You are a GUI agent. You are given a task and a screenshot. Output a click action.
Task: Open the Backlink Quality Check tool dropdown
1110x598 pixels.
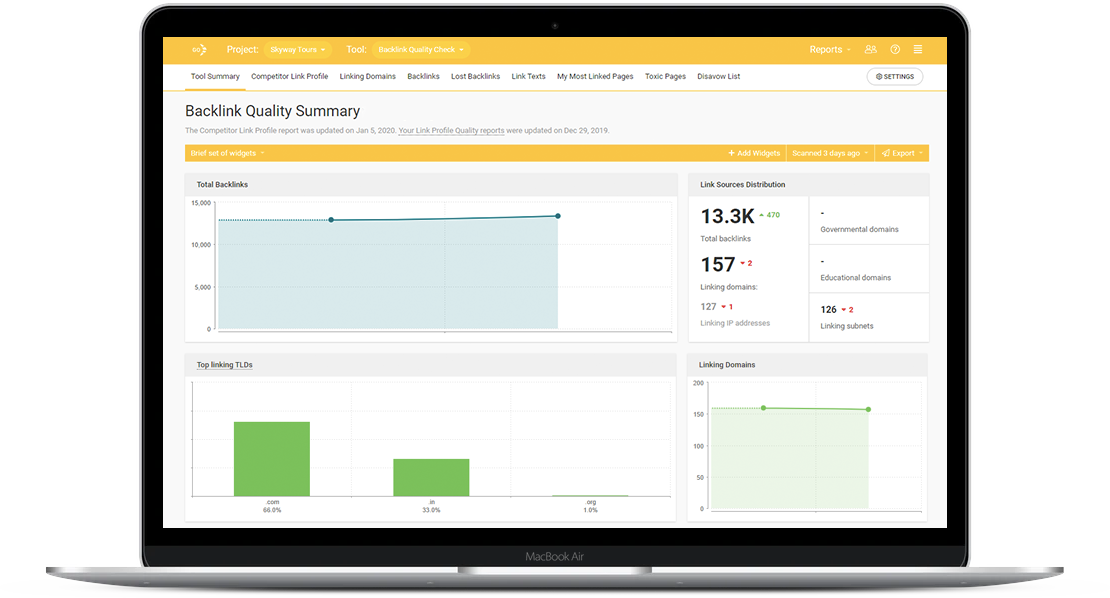pos(420,50)
